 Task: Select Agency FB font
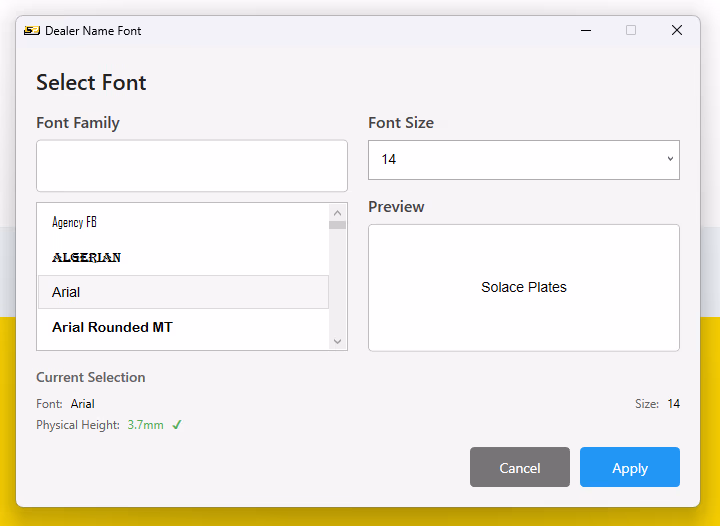click(x=183, y=222)
